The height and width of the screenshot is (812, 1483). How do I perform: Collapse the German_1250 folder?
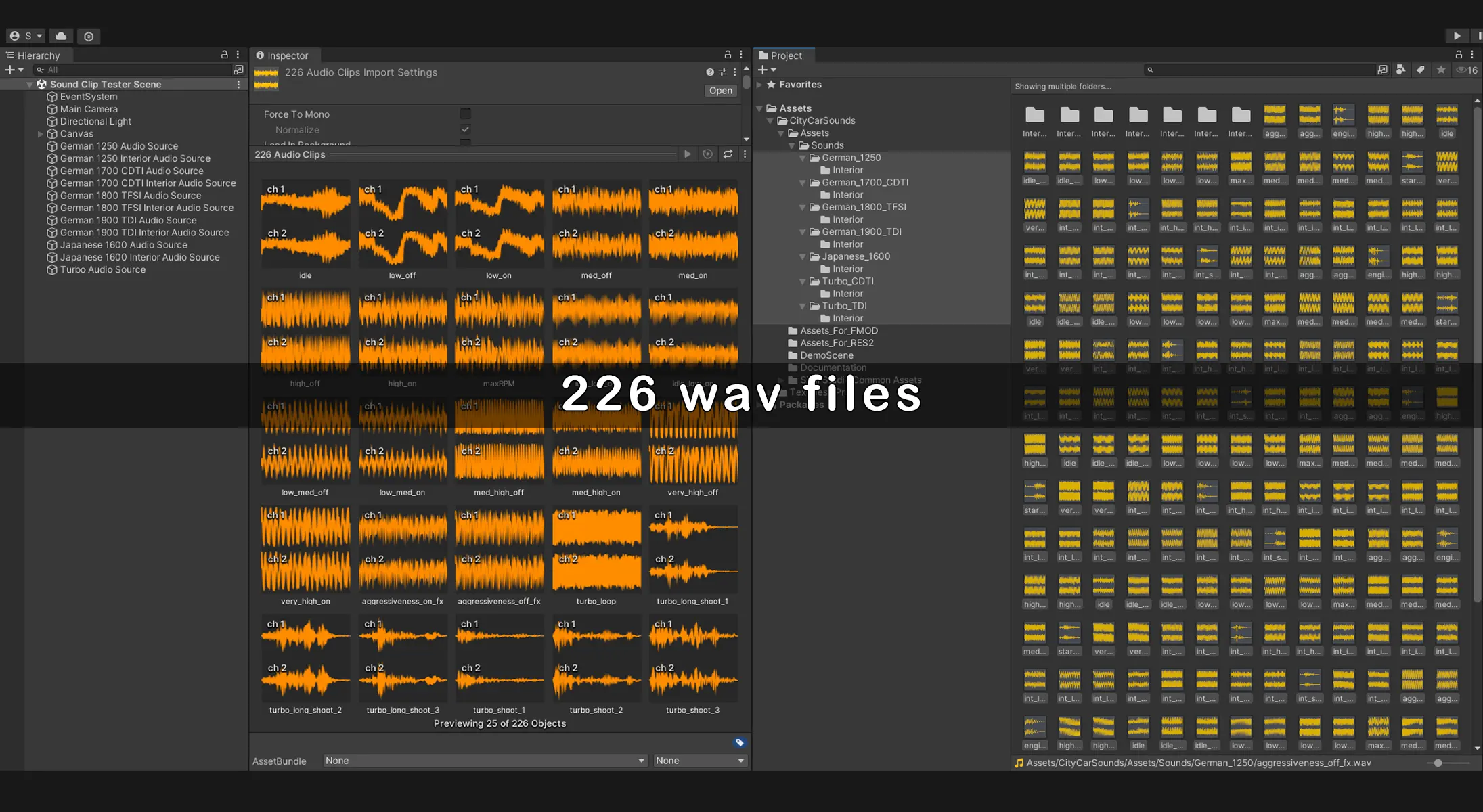tap(803, 158)
